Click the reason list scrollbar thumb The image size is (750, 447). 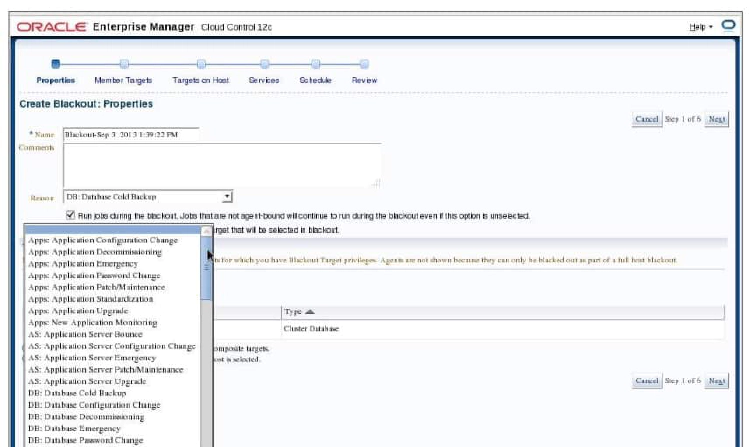click(207, 268)
